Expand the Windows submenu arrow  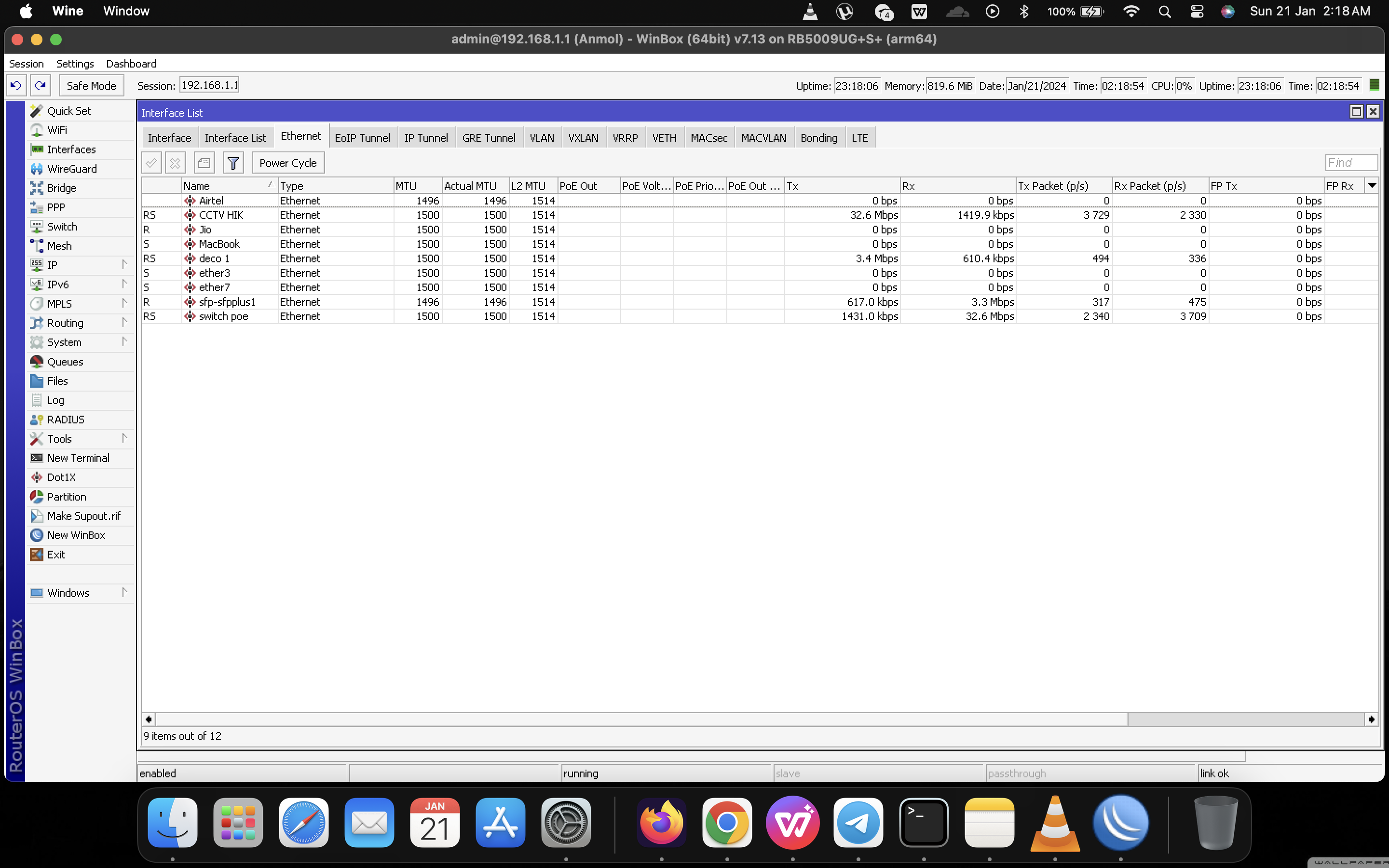point(124,593)
